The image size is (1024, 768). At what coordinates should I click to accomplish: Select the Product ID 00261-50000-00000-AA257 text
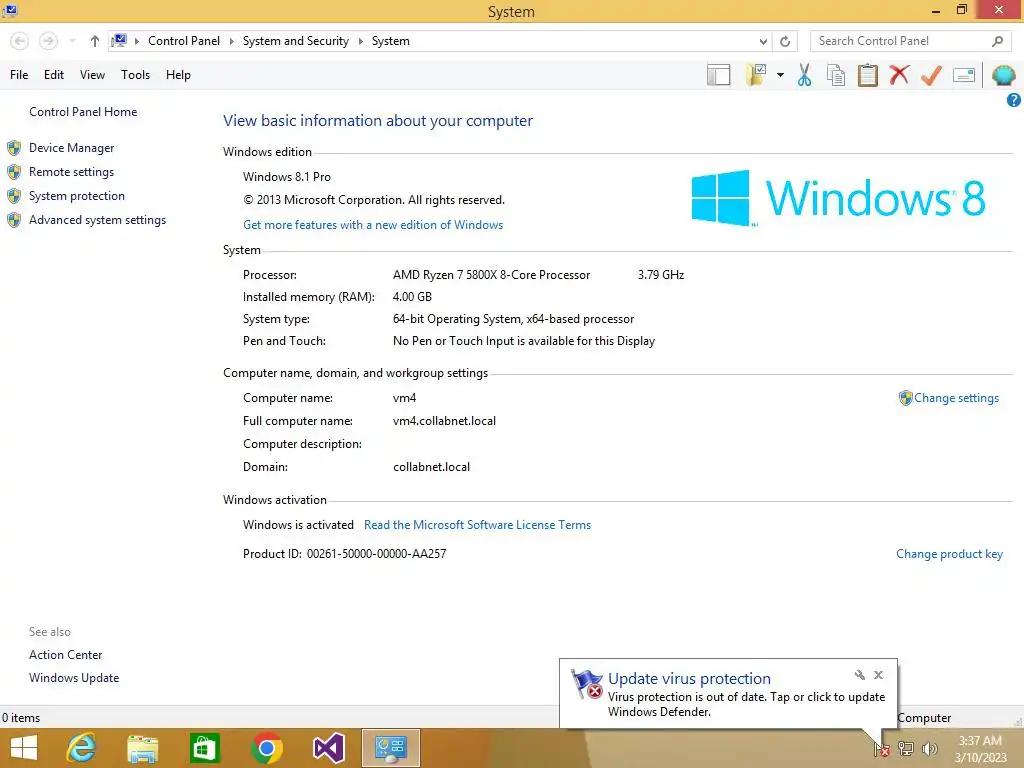coord(376,554)
